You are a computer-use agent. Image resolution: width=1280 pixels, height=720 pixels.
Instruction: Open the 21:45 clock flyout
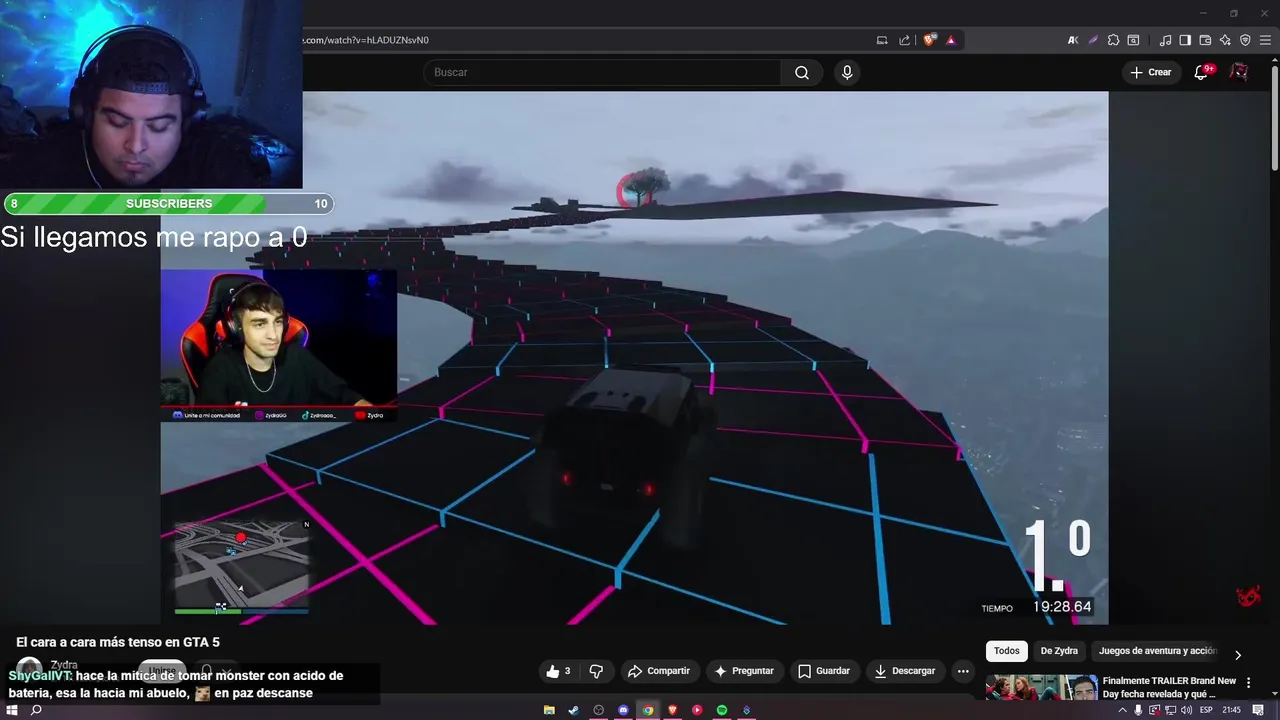click(x=1231, y=710)
